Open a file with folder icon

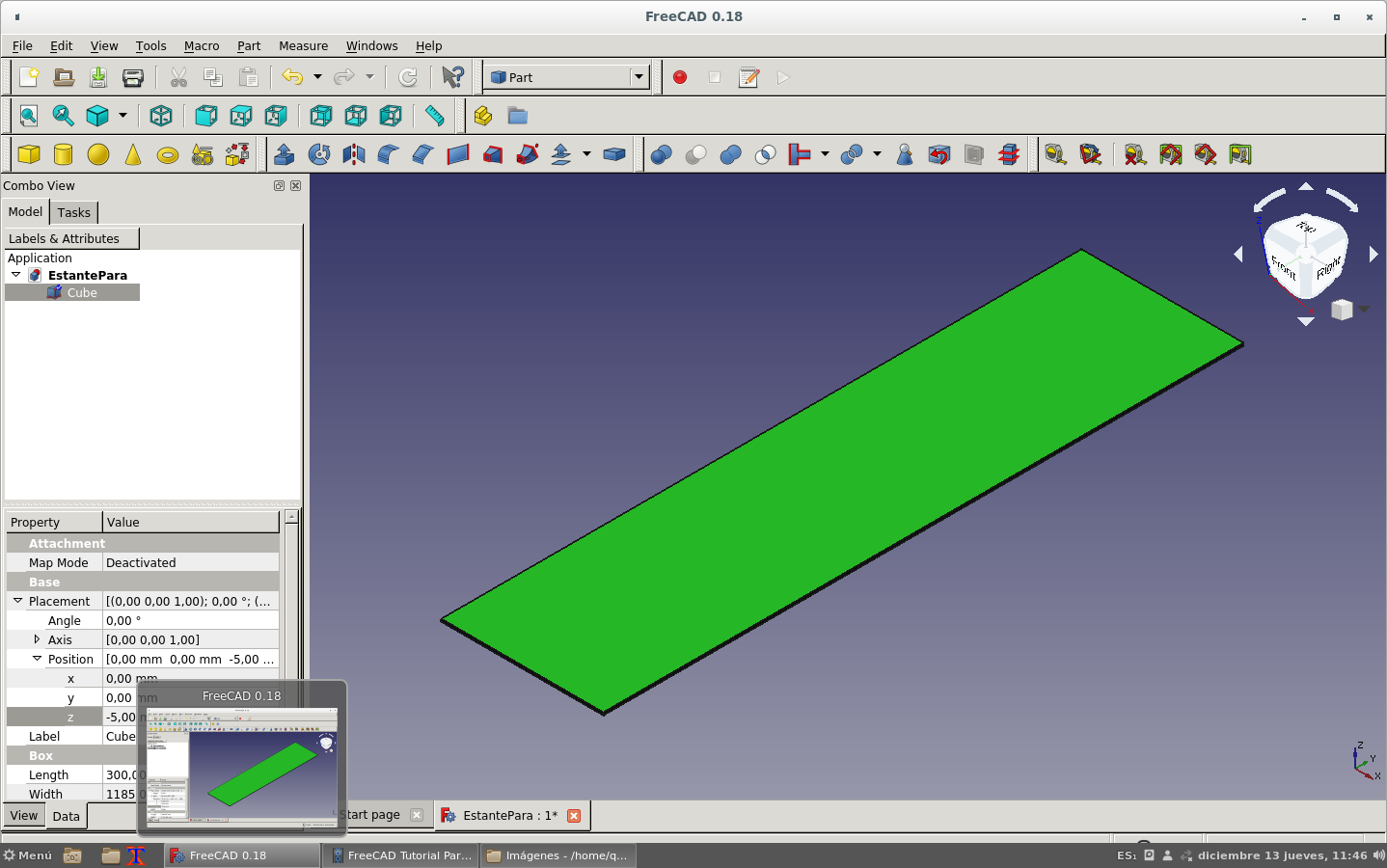point(64,77)
